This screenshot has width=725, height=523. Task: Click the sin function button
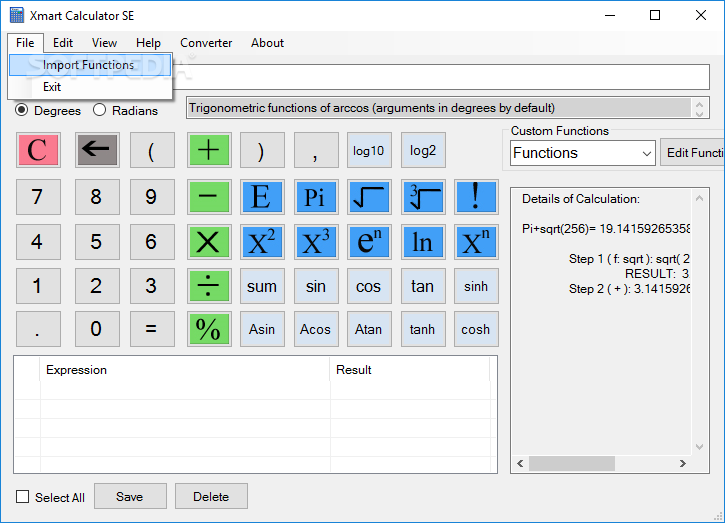point(316,286)
